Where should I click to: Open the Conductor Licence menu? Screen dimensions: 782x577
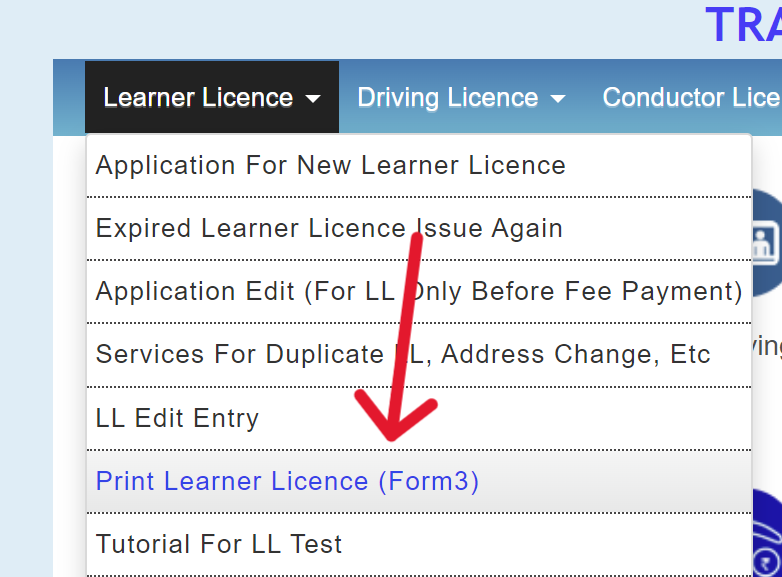coord(691,97)
